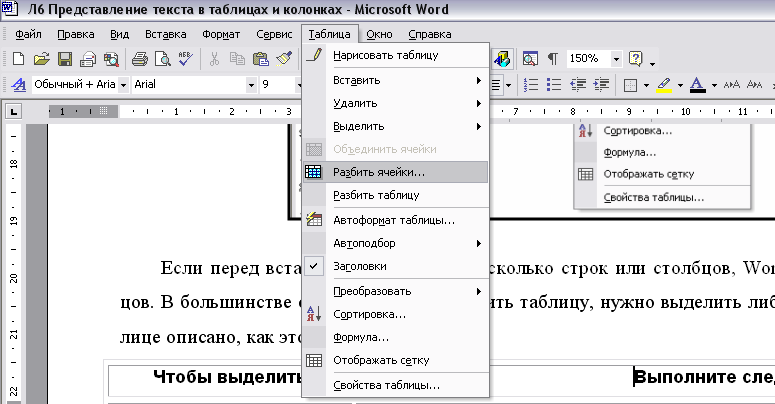The image size is (775, 404).
Task: Increase the paragraph indent
Action: pyautogui.click(x=601, y=85)
